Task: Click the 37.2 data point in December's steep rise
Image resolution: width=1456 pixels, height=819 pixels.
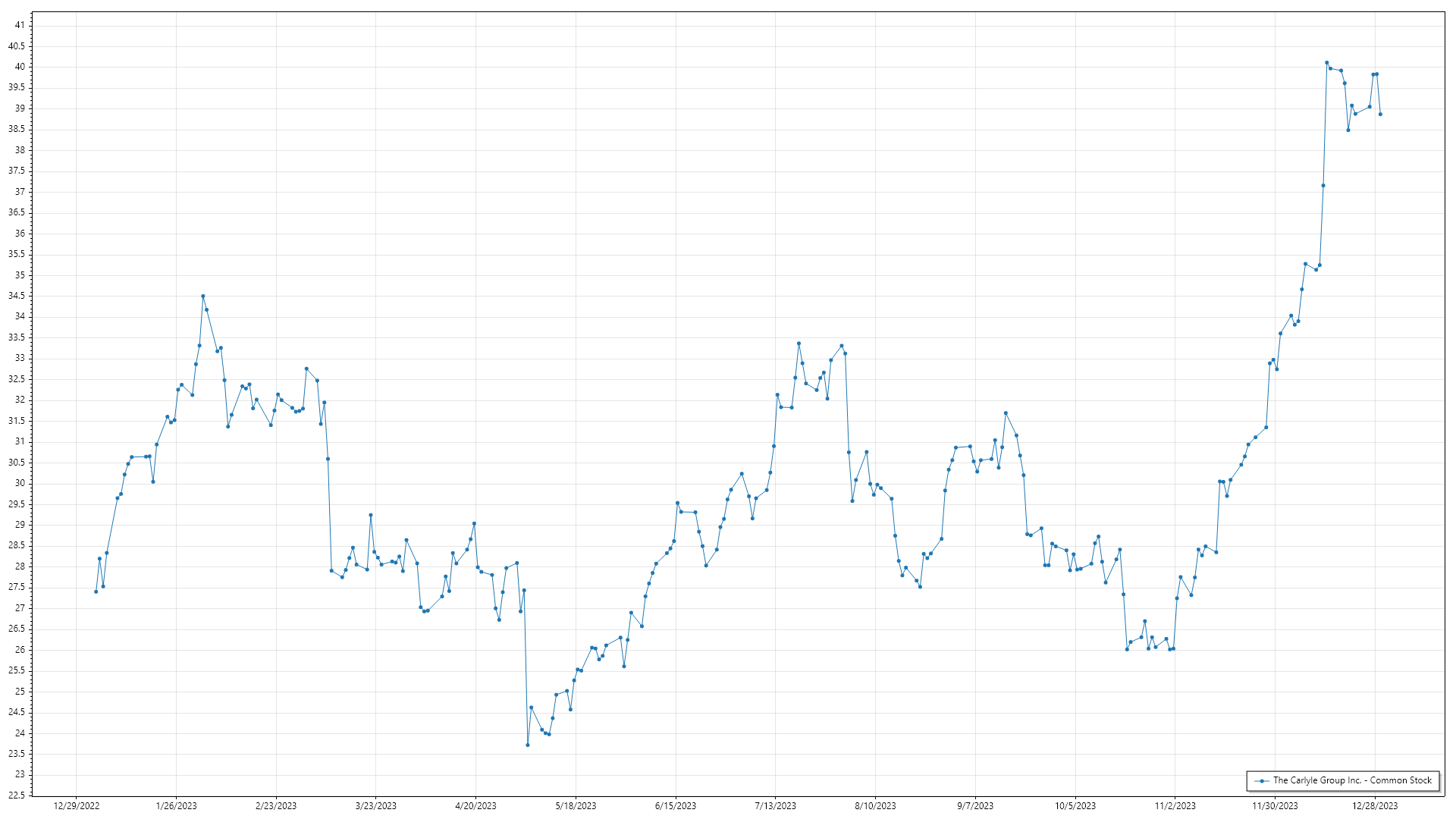Action: click(x=1323, y=186)
